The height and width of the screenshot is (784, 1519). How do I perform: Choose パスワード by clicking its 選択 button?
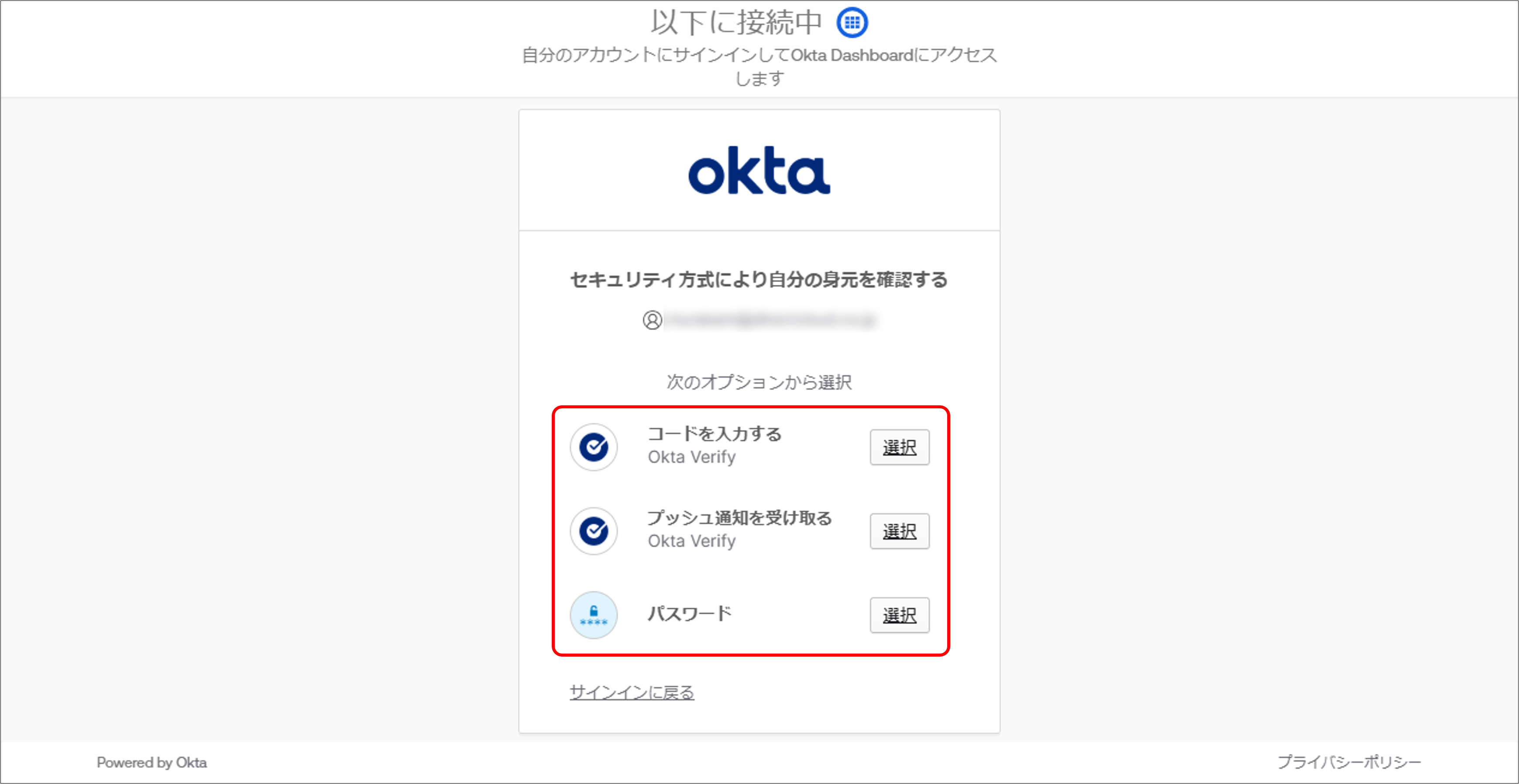[x=899, y=616]
